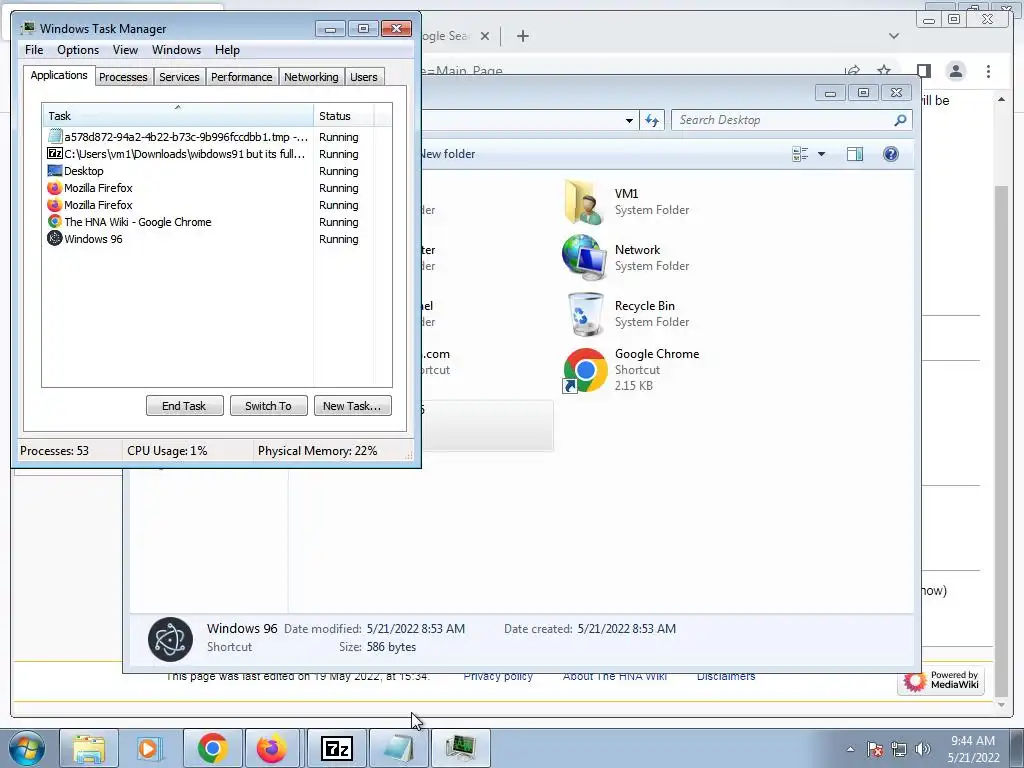Select the Task Manager taskbar button

coord(461,748)
